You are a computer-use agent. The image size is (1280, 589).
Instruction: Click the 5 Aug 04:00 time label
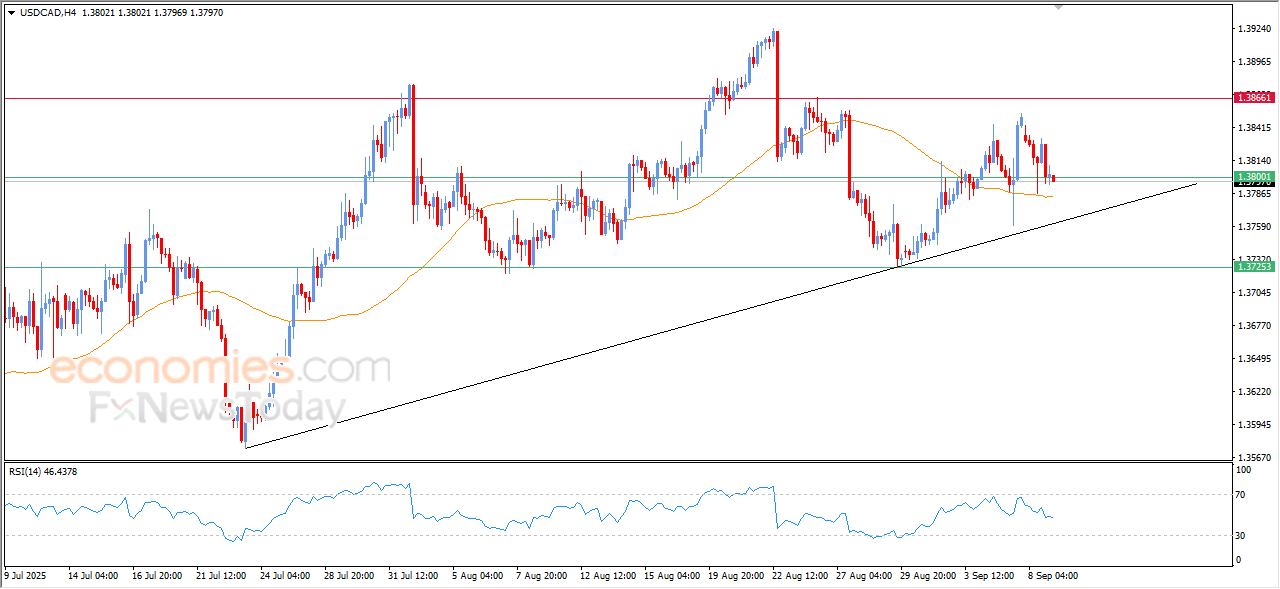pyautogui.click(x=476, y=576)
